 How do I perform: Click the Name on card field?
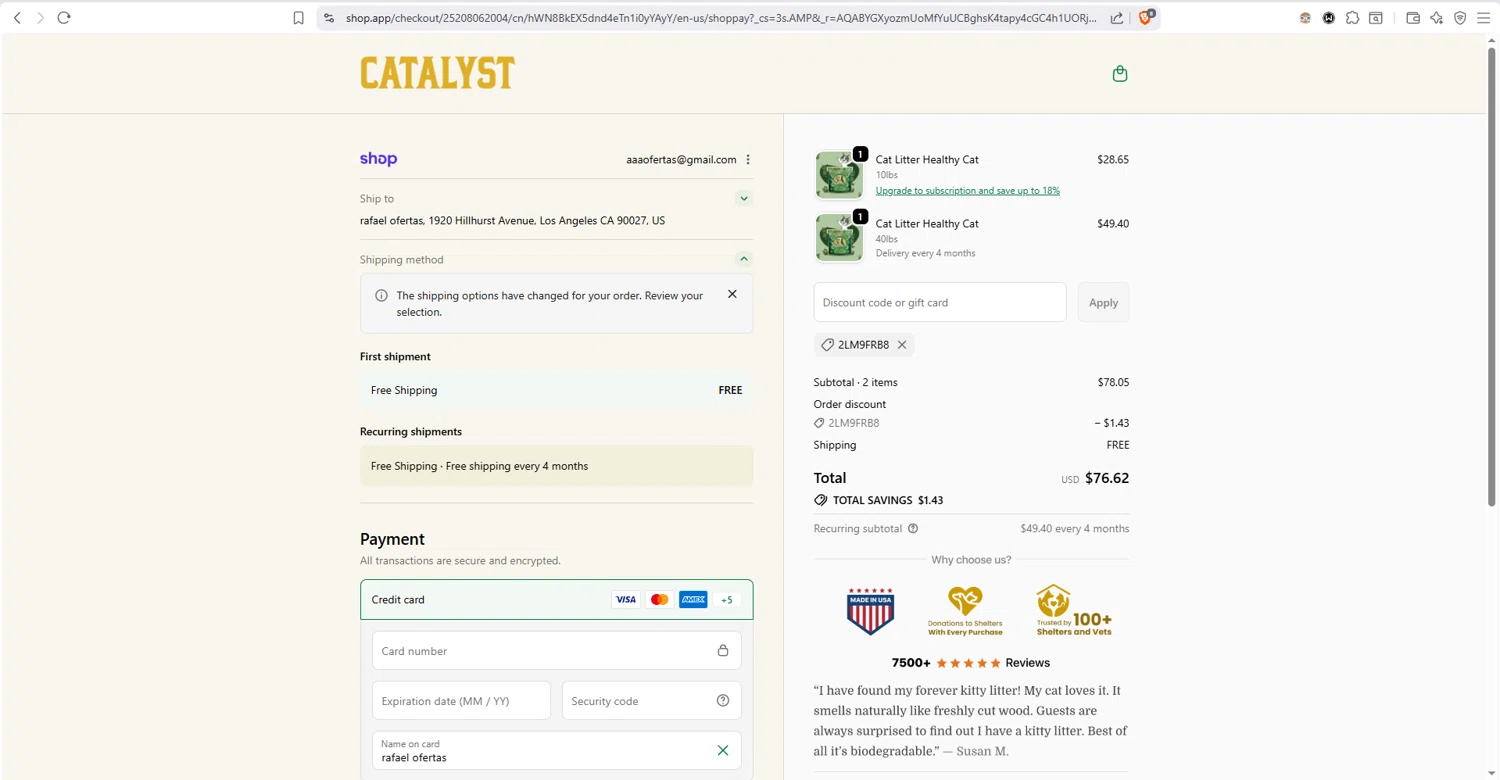tap(557, 751)
